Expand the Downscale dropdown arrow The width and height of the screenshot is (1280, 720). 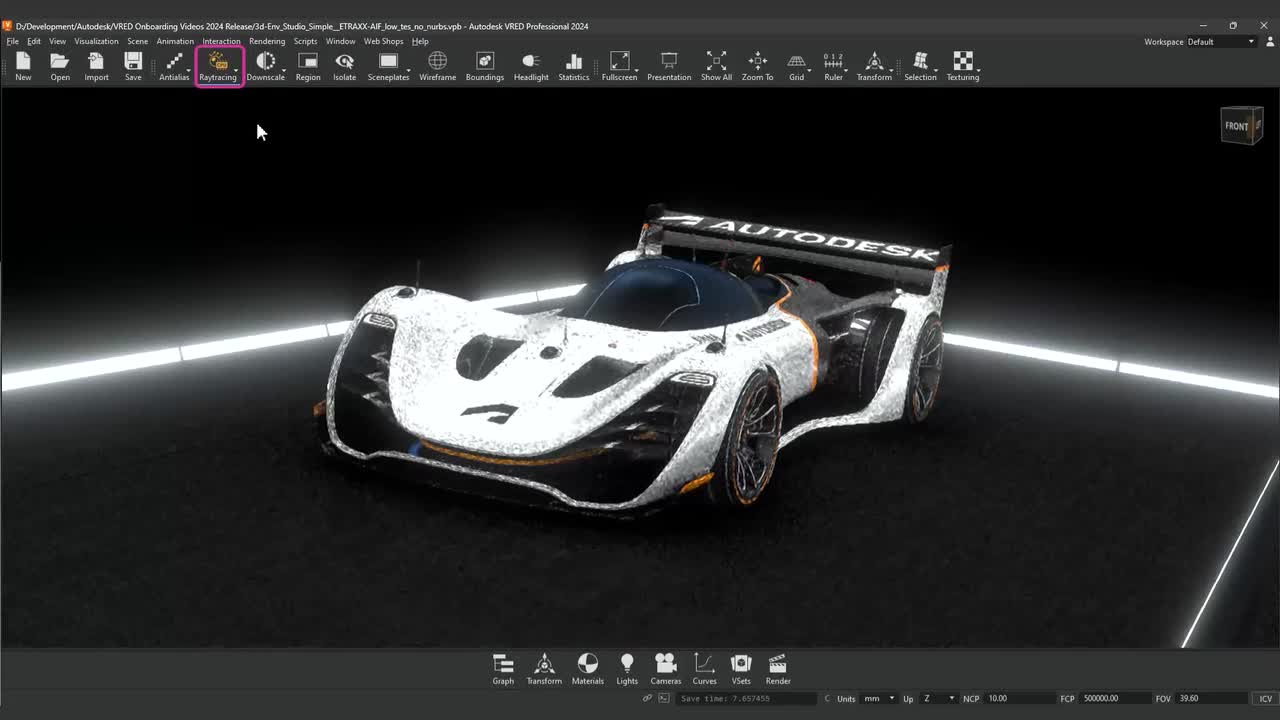pos(285,72)
